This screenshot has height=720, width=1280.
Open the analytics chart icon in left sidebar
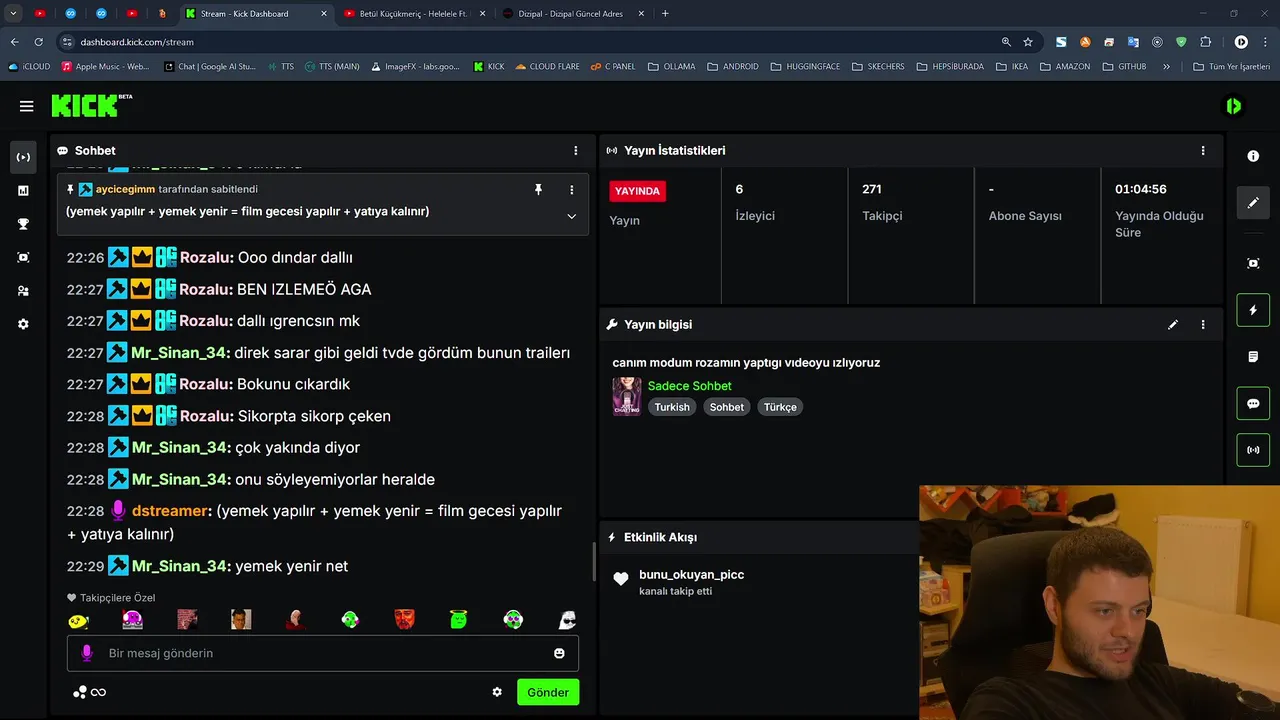23,190
